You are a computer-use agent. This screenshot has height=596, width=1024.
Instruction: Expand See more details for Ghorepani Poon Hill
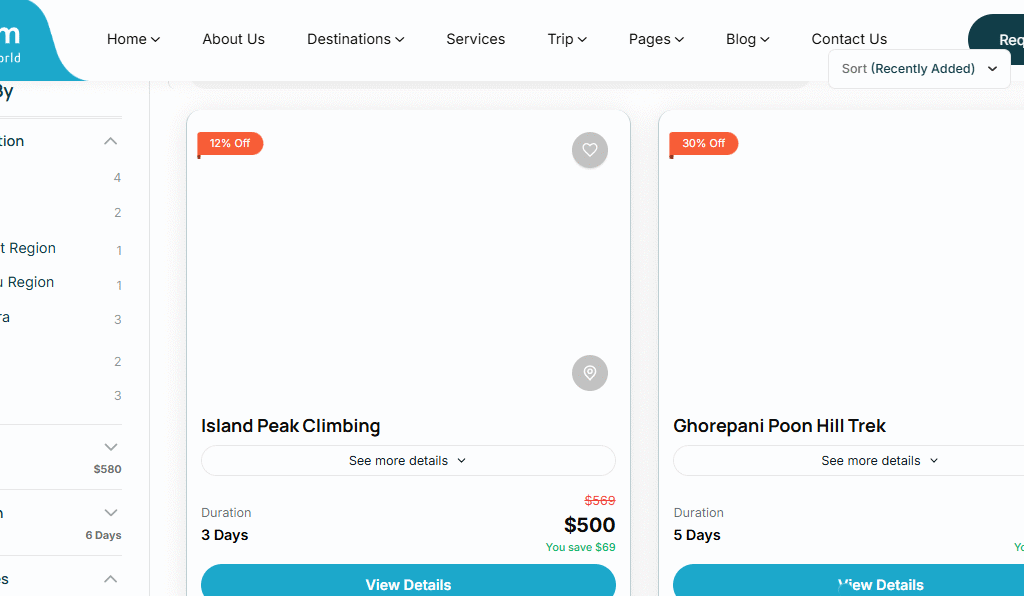tap(880, 461)
